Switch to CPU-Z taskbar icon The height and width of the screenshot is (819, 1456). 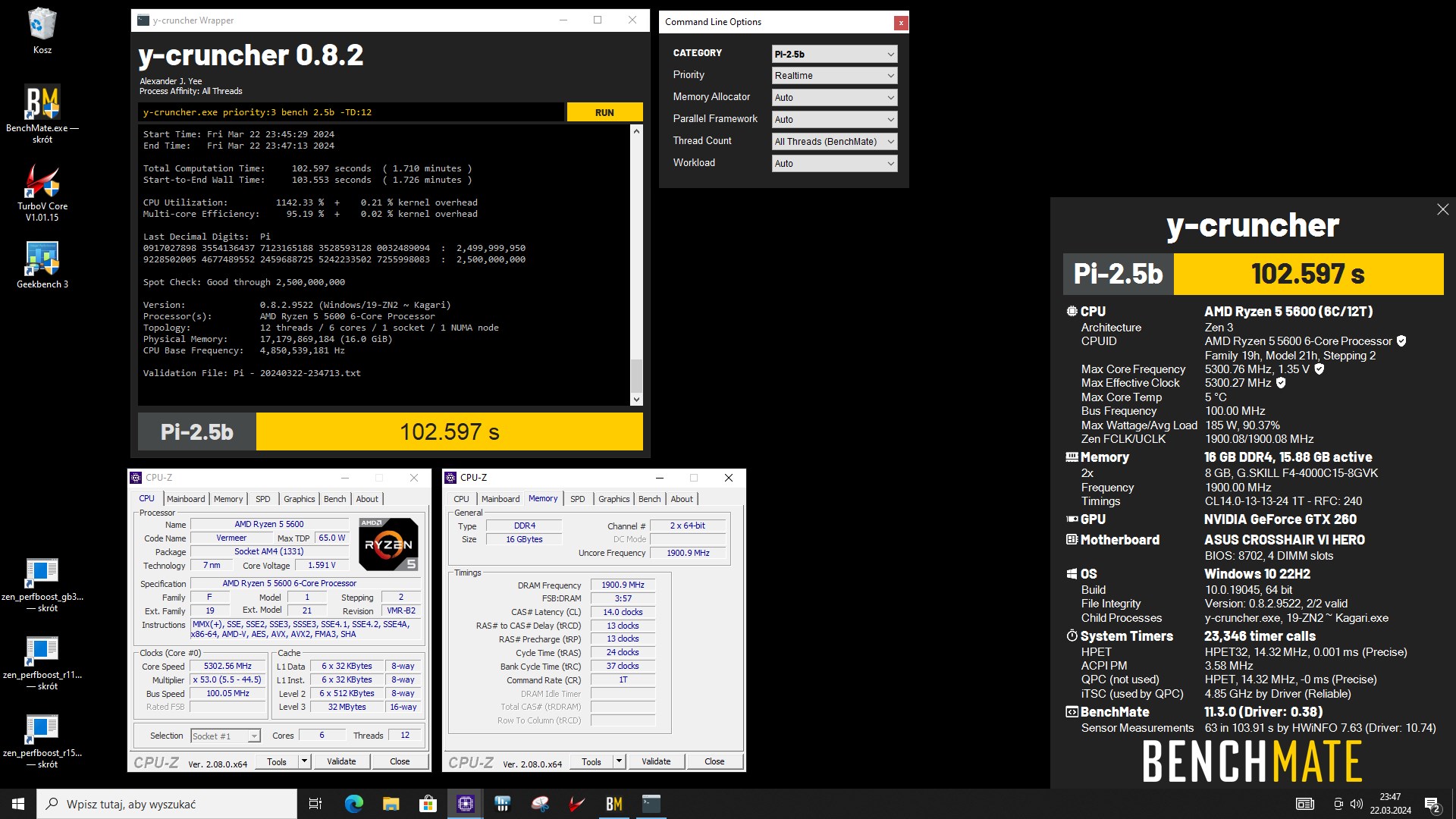pyautogui.click(x=465, y=804)
